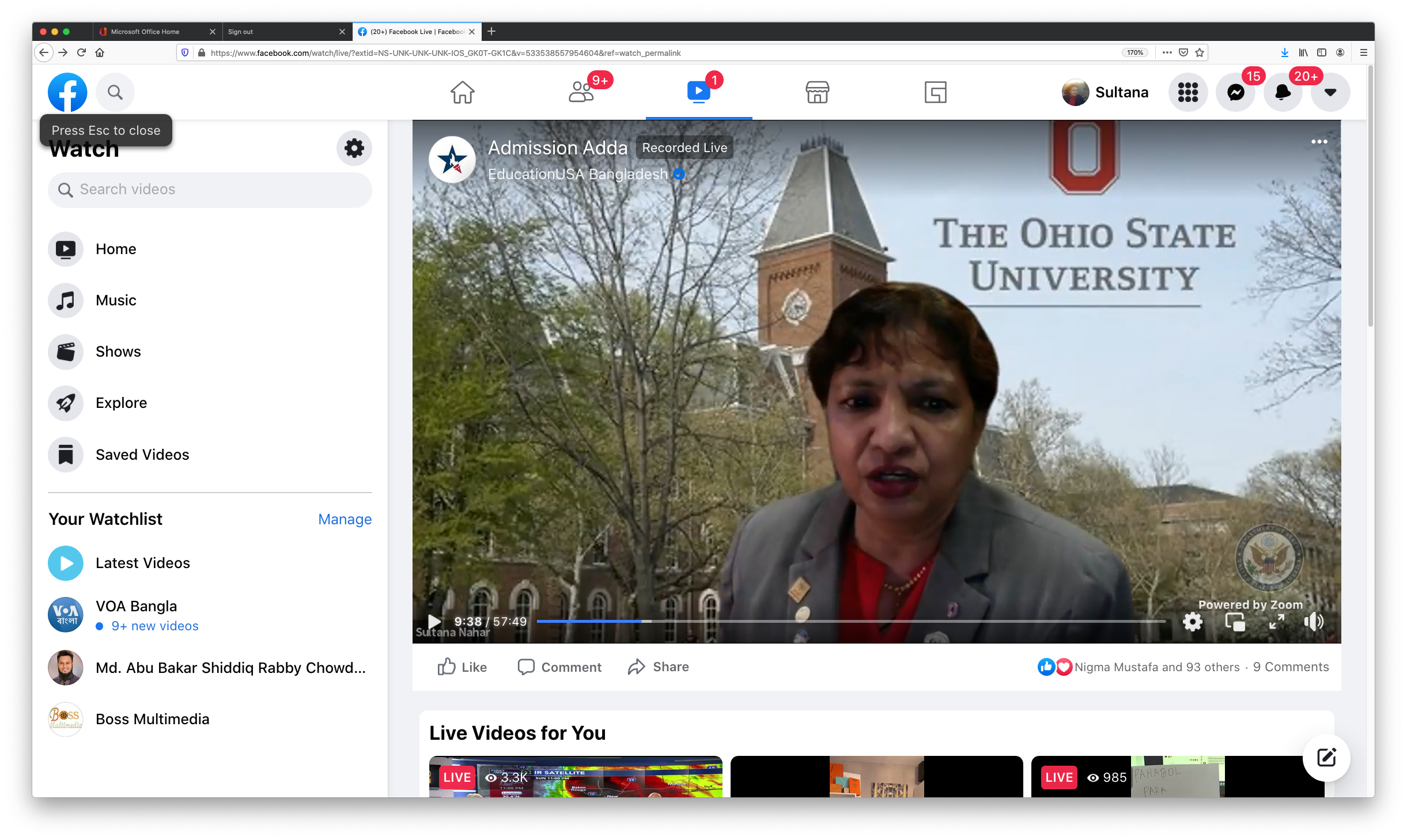Open Firefox page actions three-dot menu
This screenshot has height=840, width=1407.
point(1167,52)
